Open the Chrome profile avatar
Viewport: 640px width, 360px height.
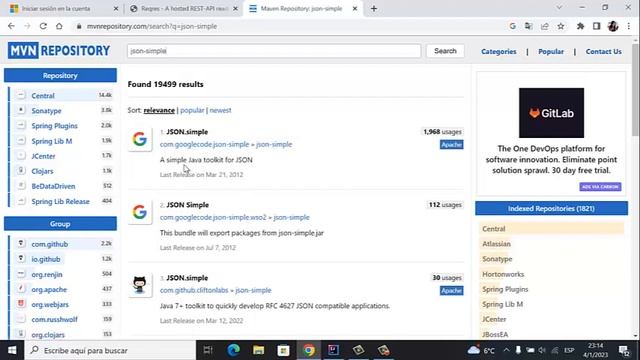[613, 26]
